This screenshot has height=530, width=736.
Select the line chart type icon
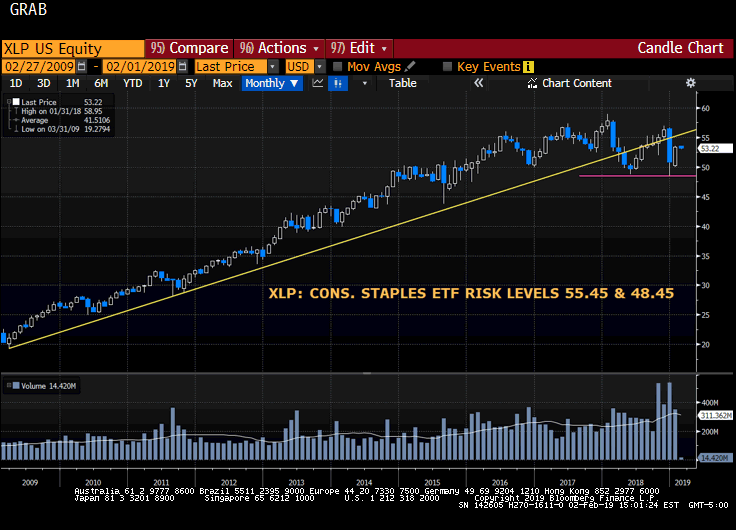click(318, 83)
